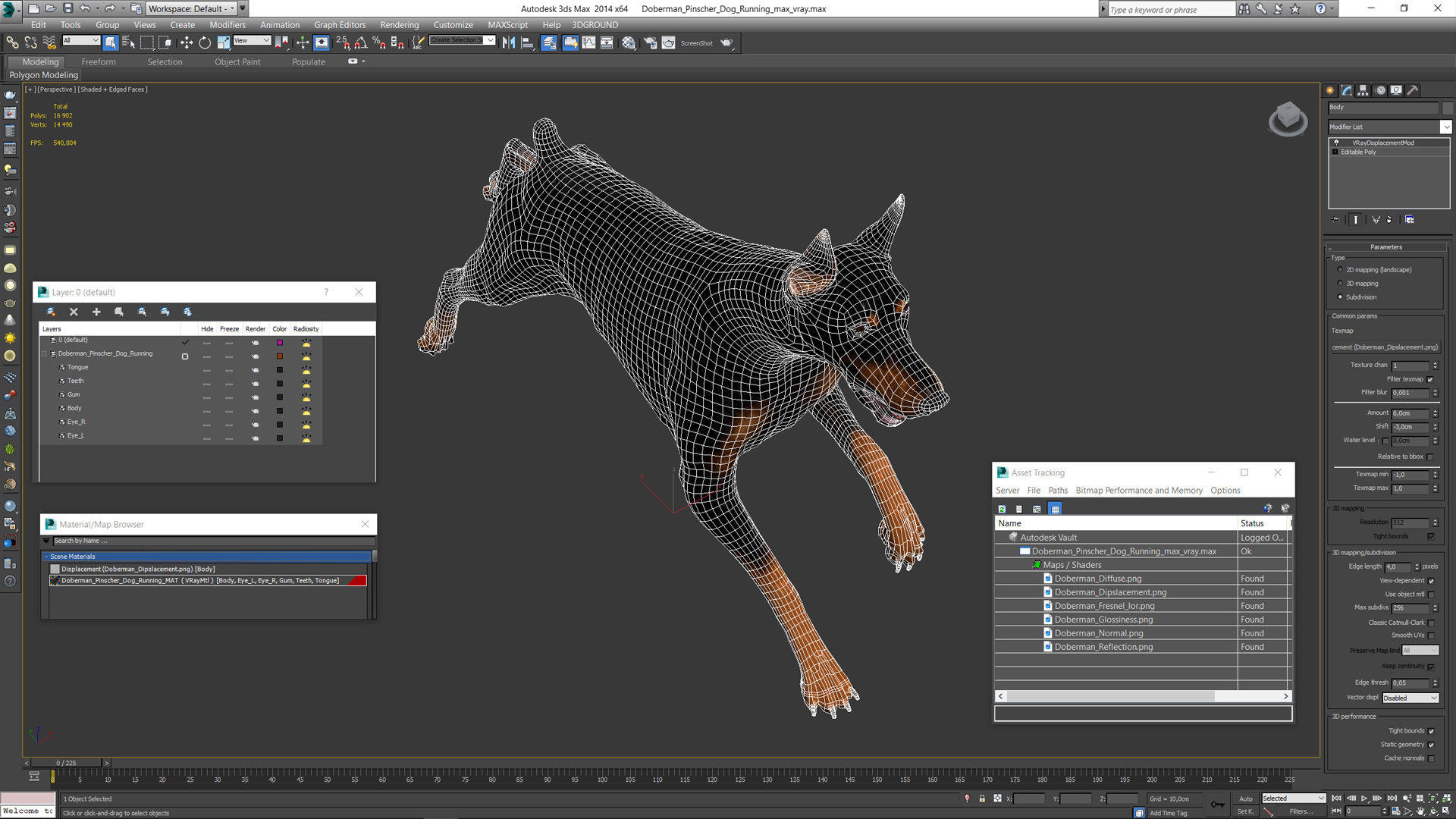This screenshot has height=819, width=1456.
Task: Click the Texmap Doberman_Dipslacement.png button
Action: [1385, 347]
